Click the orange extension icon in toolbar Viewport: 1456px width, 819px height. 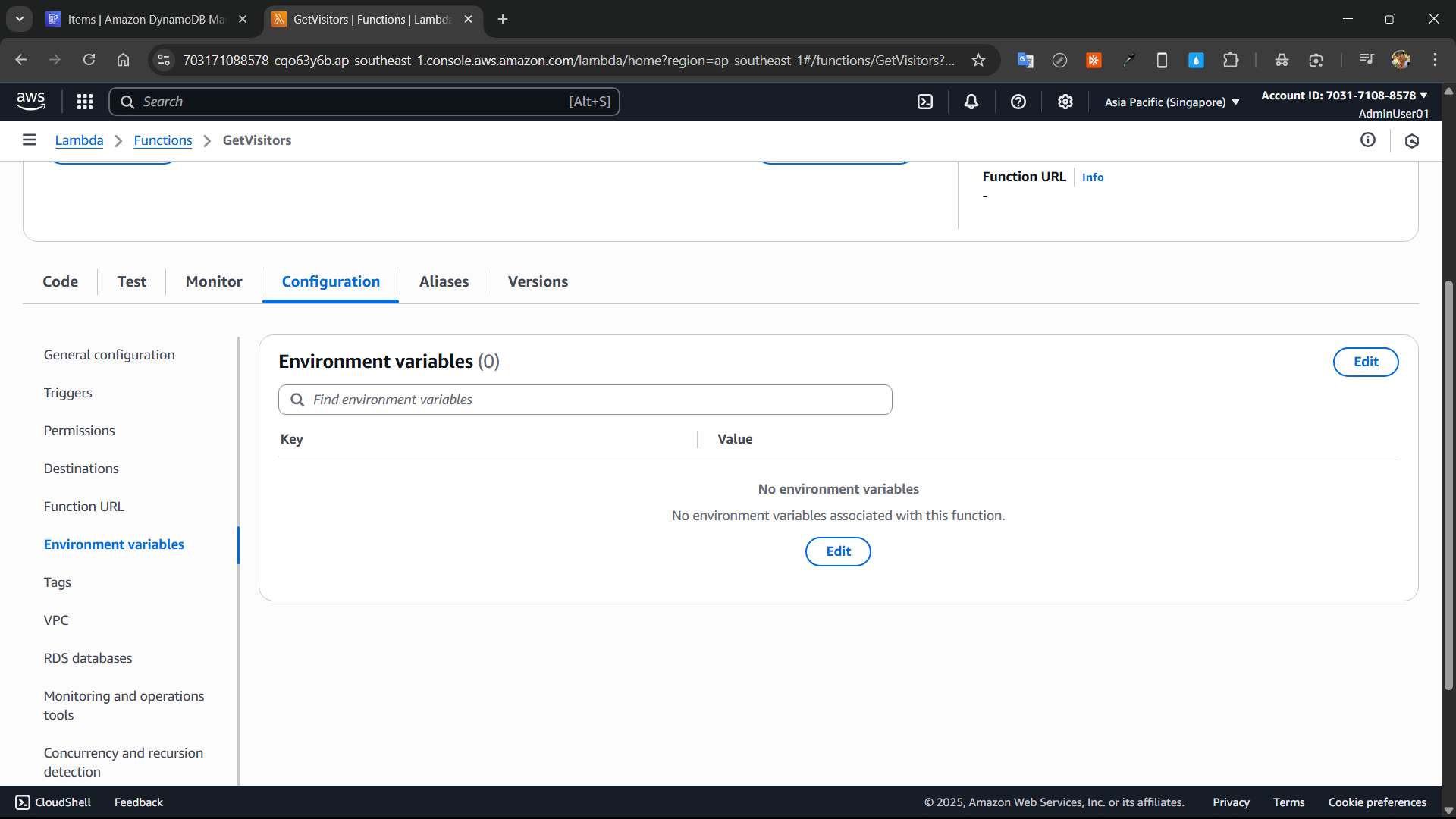1094,60
